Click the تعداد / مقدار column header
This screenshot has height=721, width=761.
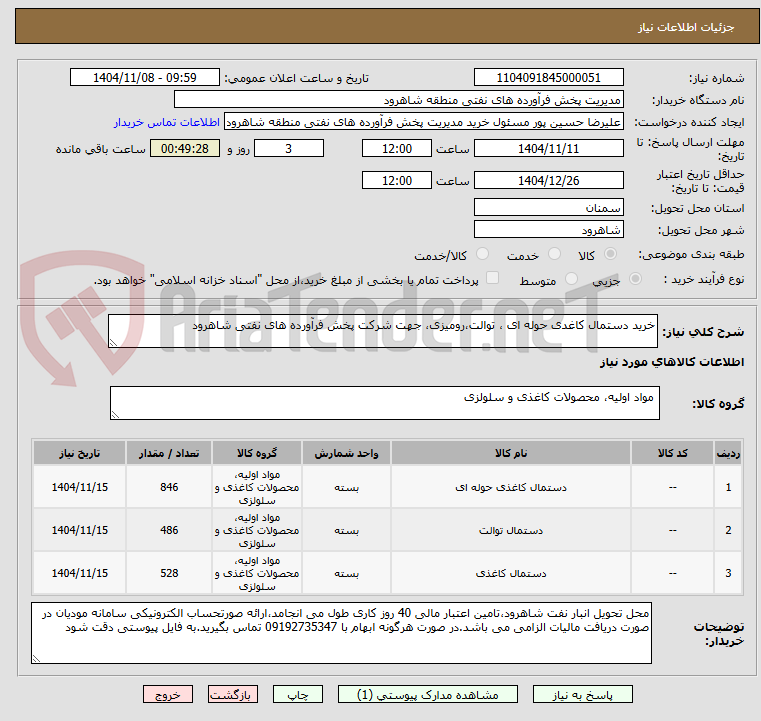[169, 453]
